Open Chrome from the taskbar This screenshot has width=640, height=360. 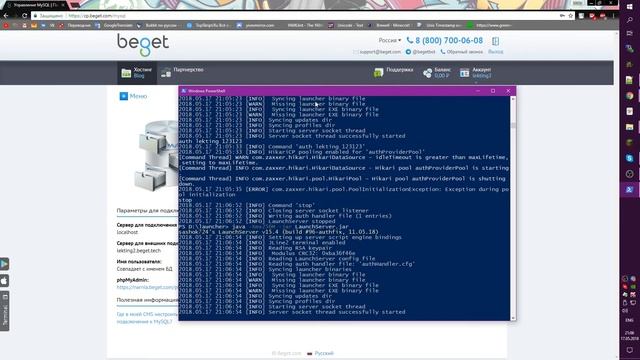pyautogui.click(x=629, y=96)
